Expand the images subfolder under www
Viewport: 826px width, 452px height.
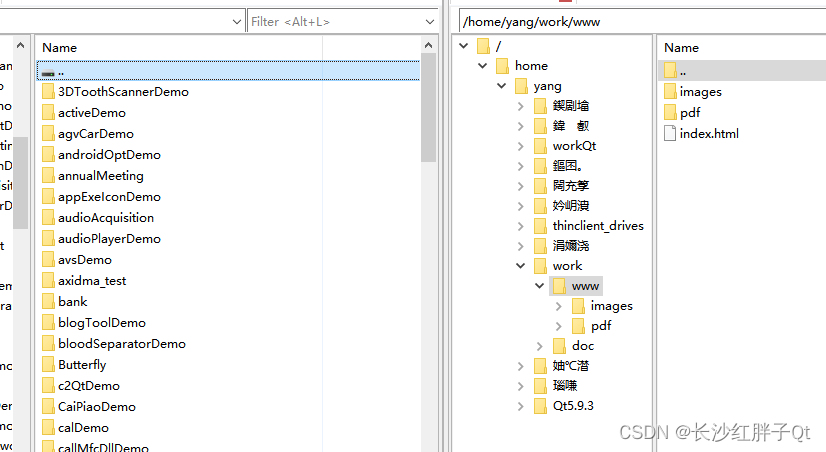[558, 306]
